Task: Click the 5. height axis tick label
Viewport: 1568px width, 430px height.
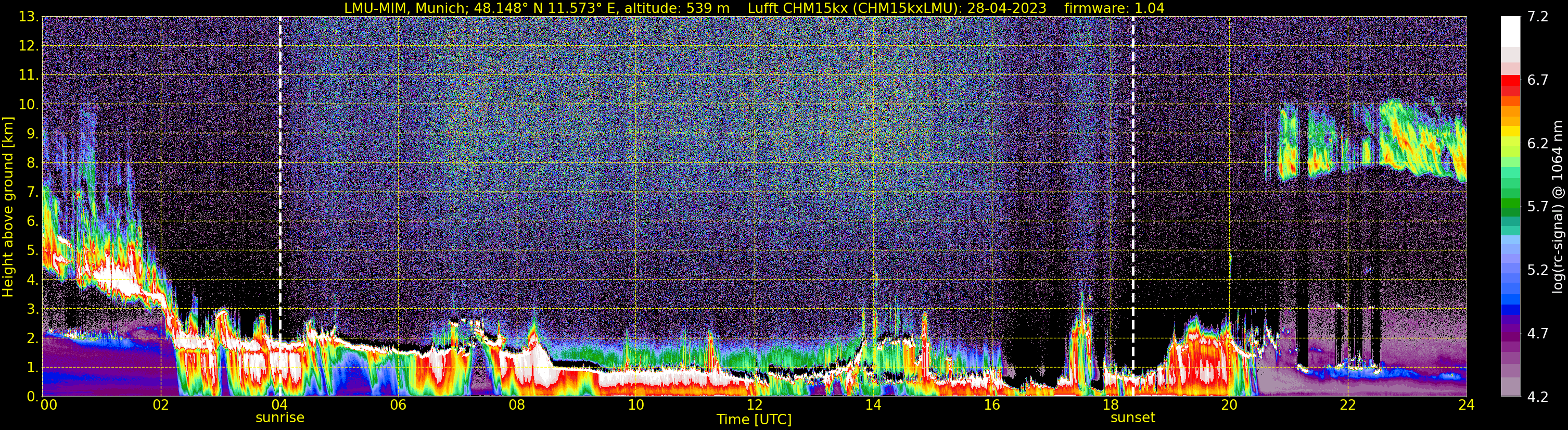Action: (33, 250)
